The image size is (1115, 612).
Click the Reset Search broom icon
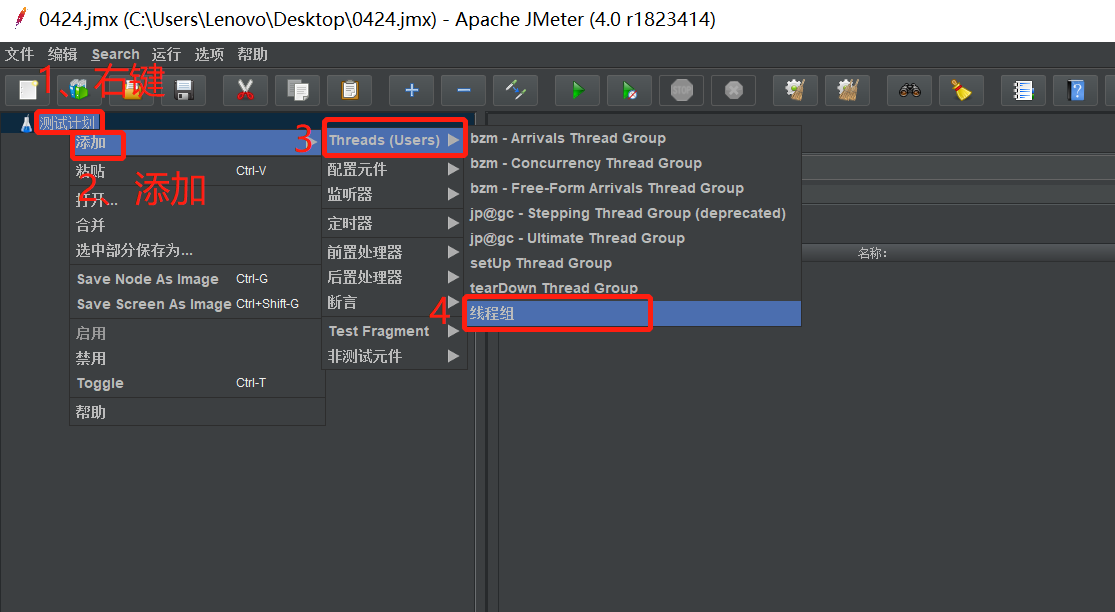(961, 90)
